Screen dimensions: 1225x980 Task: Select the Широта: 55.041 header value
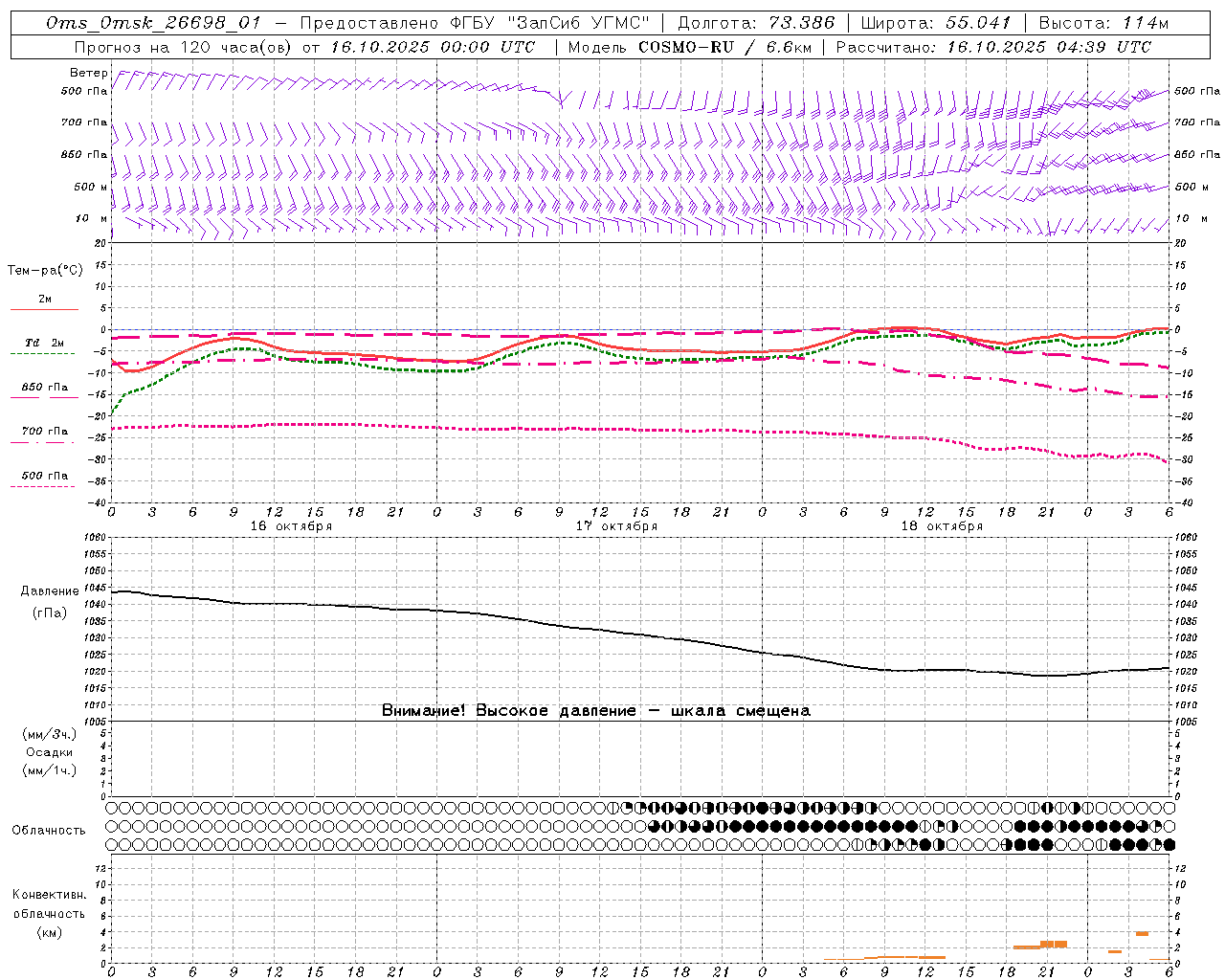(x=937, y=23)
